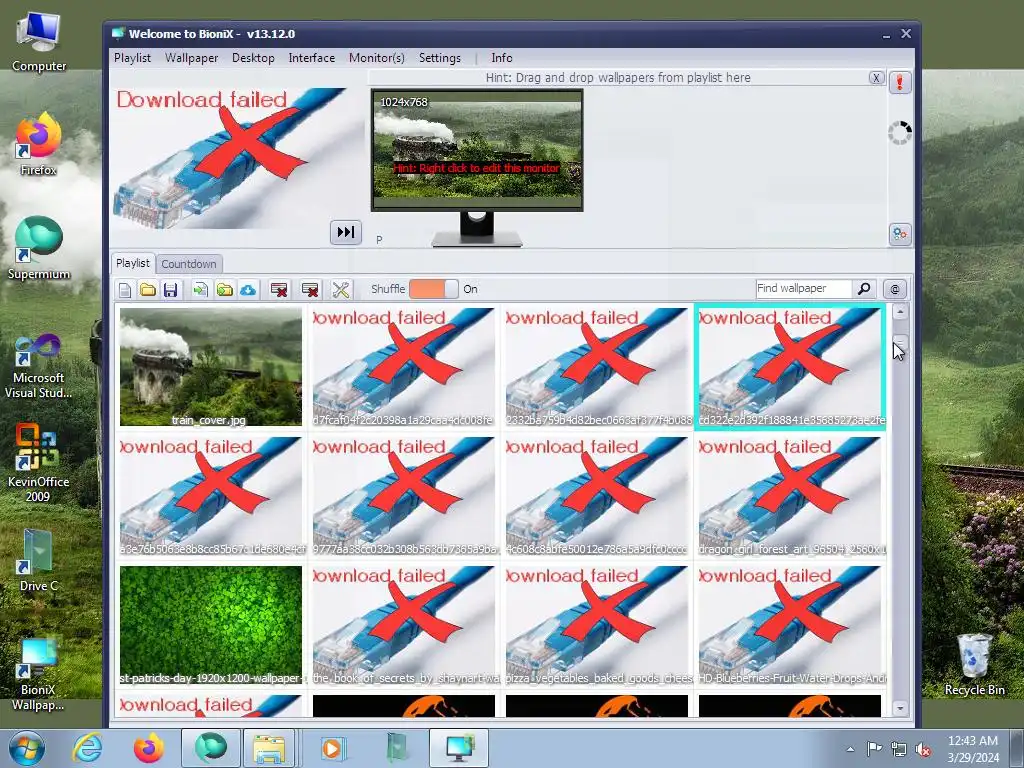The image size is (1024, 768).
Task: Open the Wallpaper menu
Action: click(191, 58)
